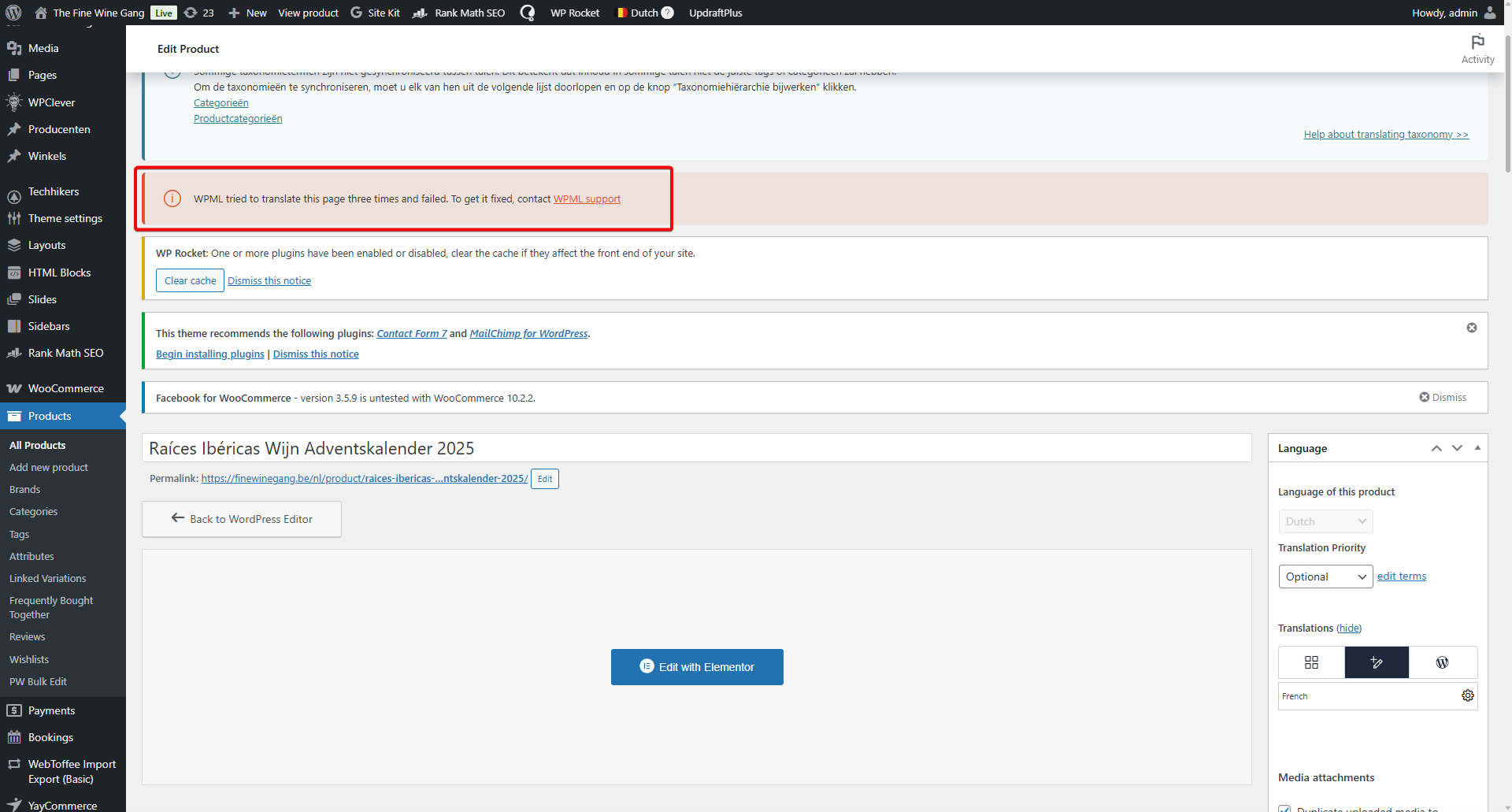1512x812 pixels.
Task: Open the product permalink URL
Action: [x=365, y=479]
